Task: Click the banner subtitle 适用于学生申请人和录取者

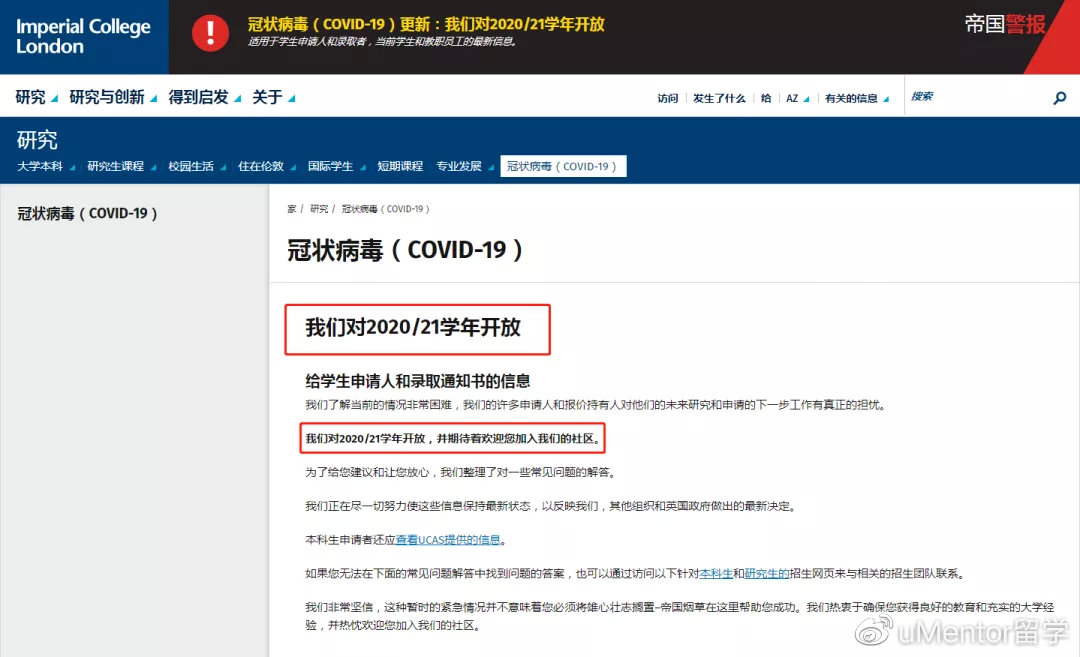Action: (382, 41)
